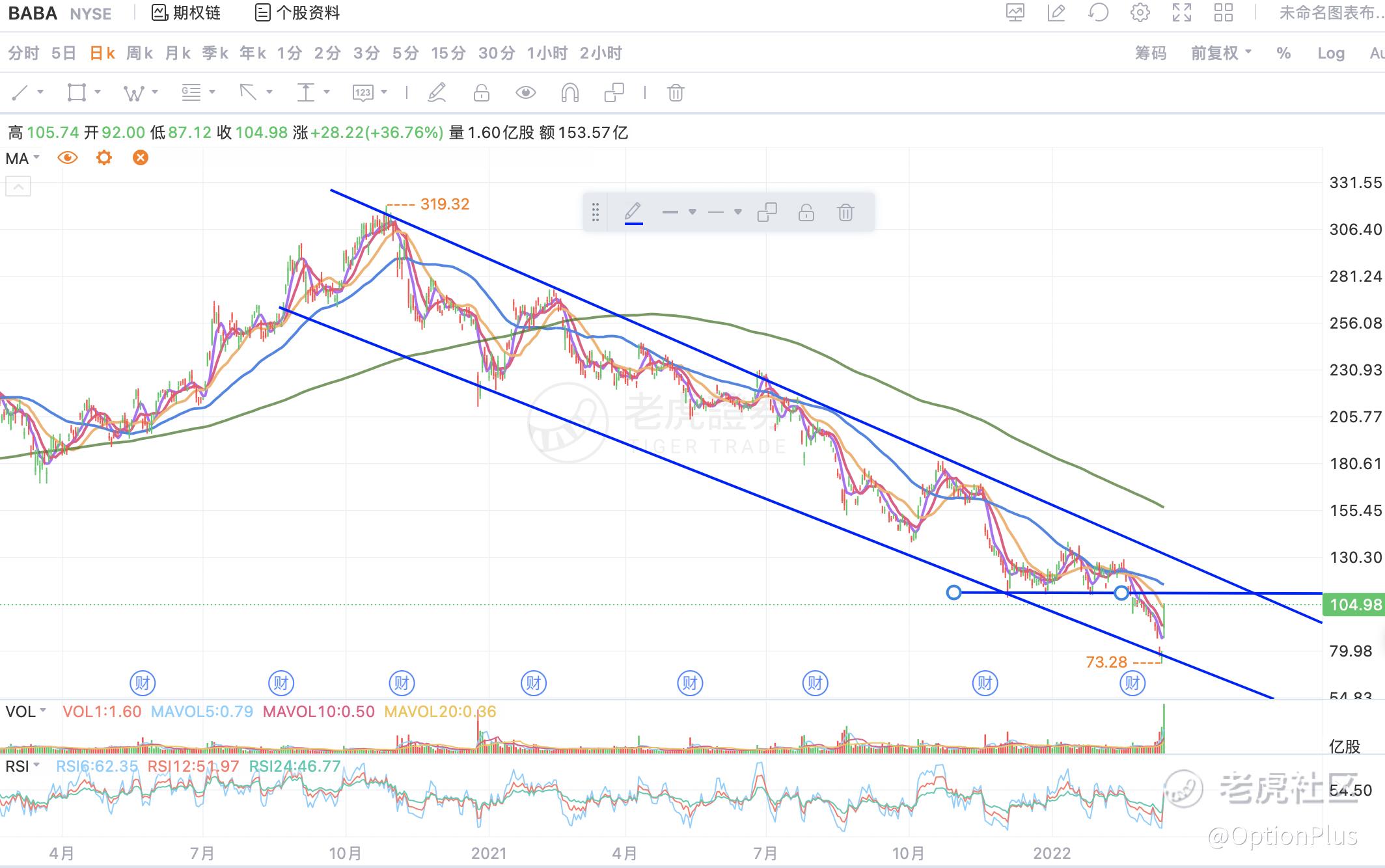Click left handle of horizontal line

pos(953,592)
